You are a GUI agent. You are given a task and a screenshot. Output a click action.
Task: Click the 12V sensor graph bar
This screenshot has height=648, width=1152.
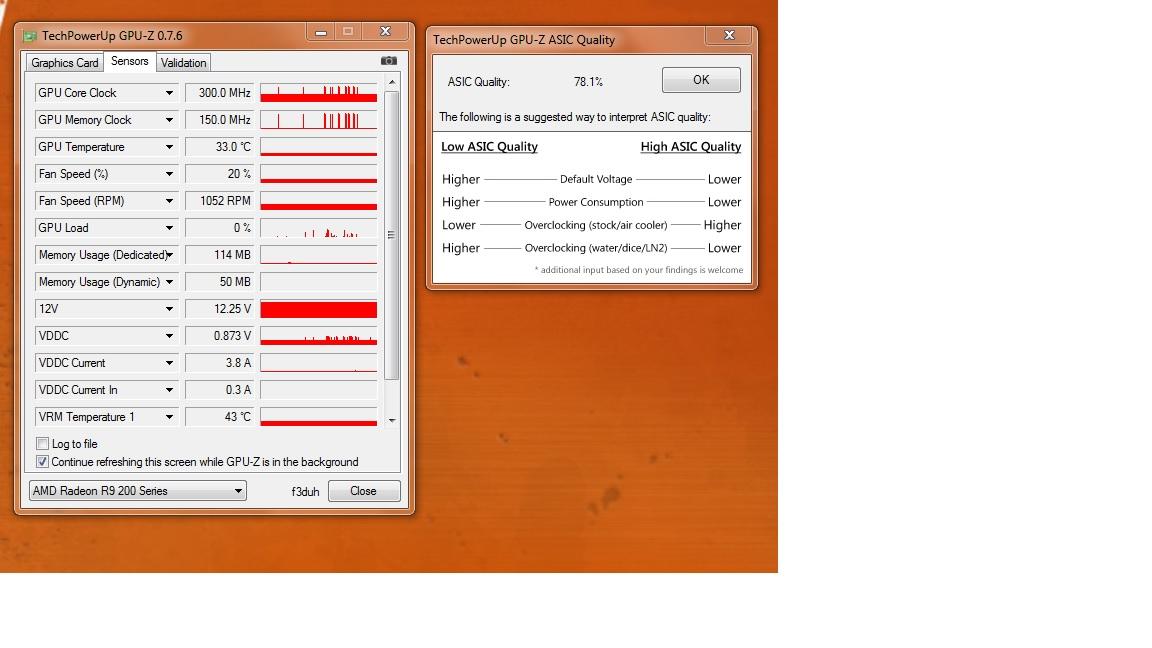pyautogui.click(x=319, y=309)
